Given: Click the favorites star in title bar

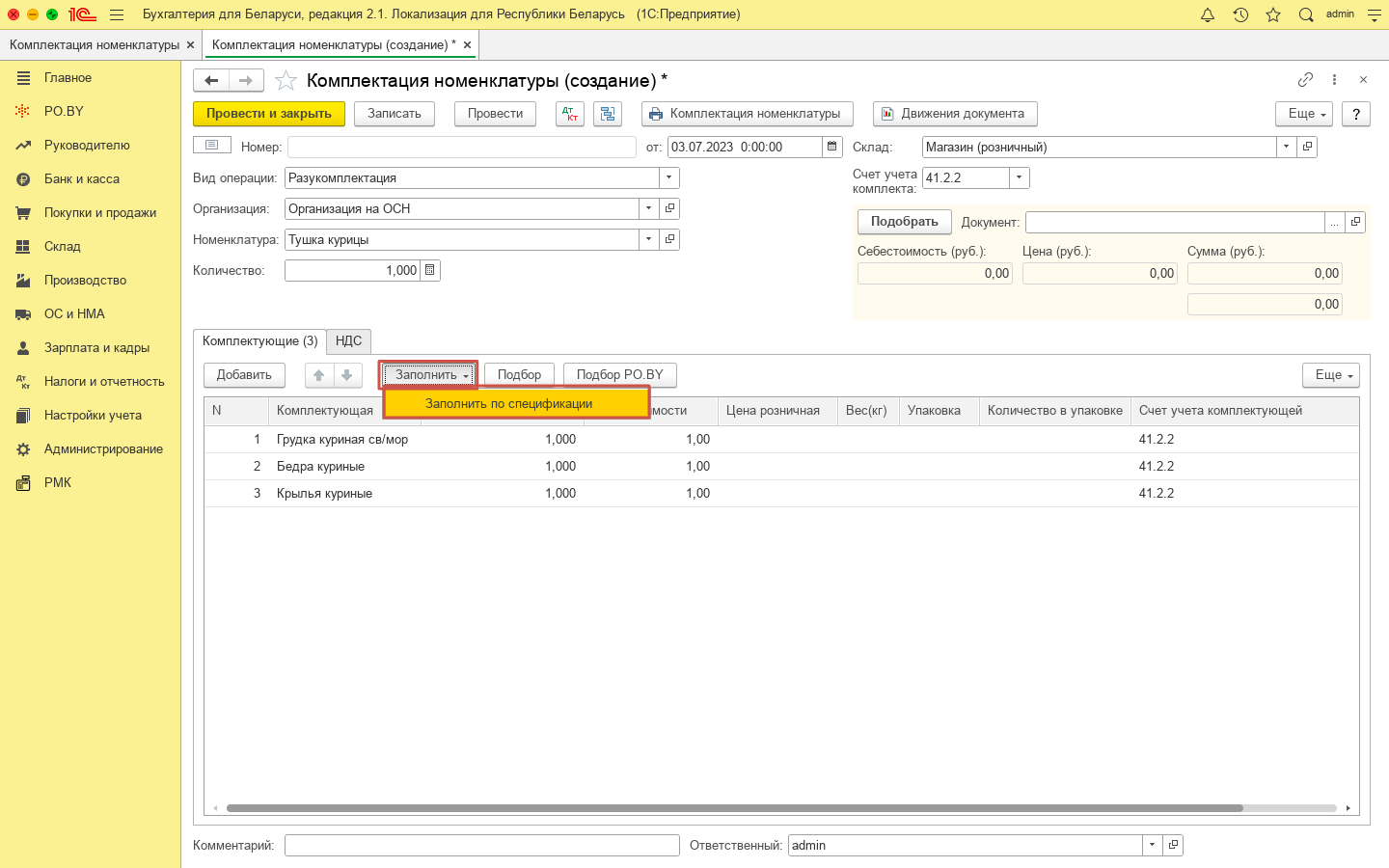Looking at the screenshot, I should point(1273,14).
